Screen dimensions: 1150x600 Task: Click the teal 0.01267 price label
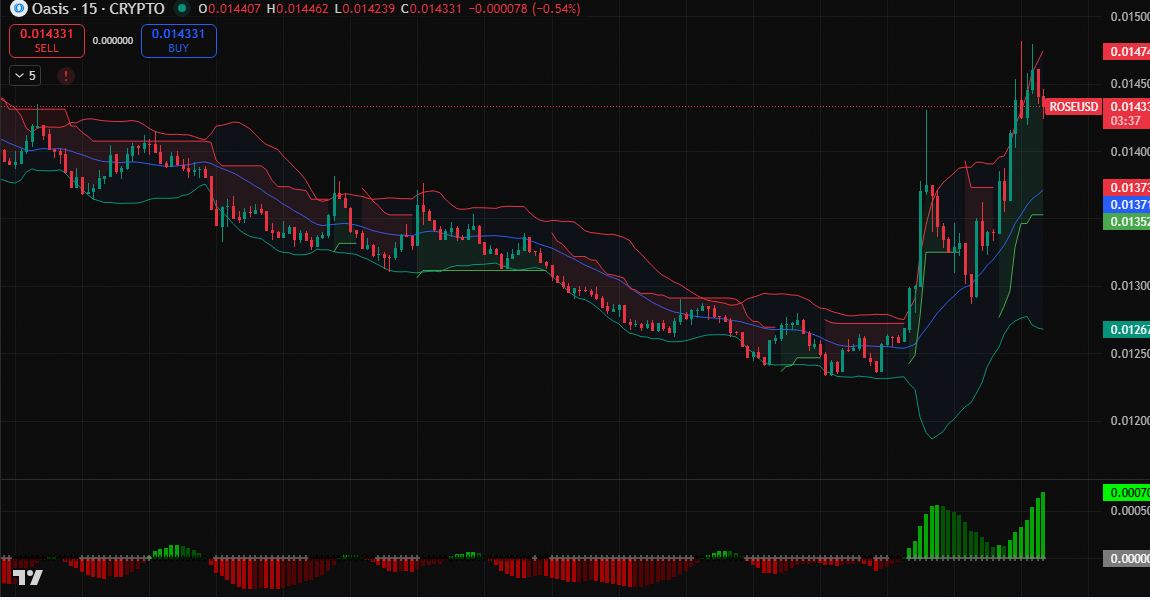pyautogui.click(x=1130, y=327)
